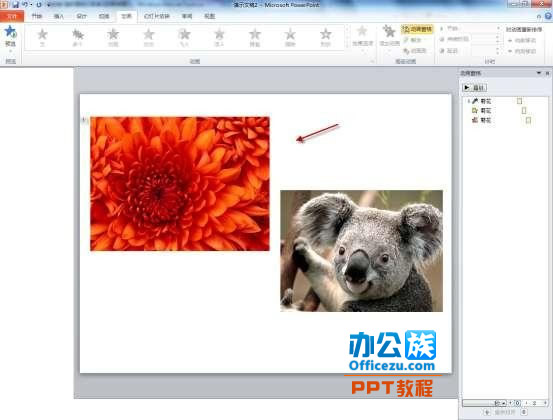Open the Undo history dropdown arrow
The image size is (553, 420).
[x=31, y=5]
